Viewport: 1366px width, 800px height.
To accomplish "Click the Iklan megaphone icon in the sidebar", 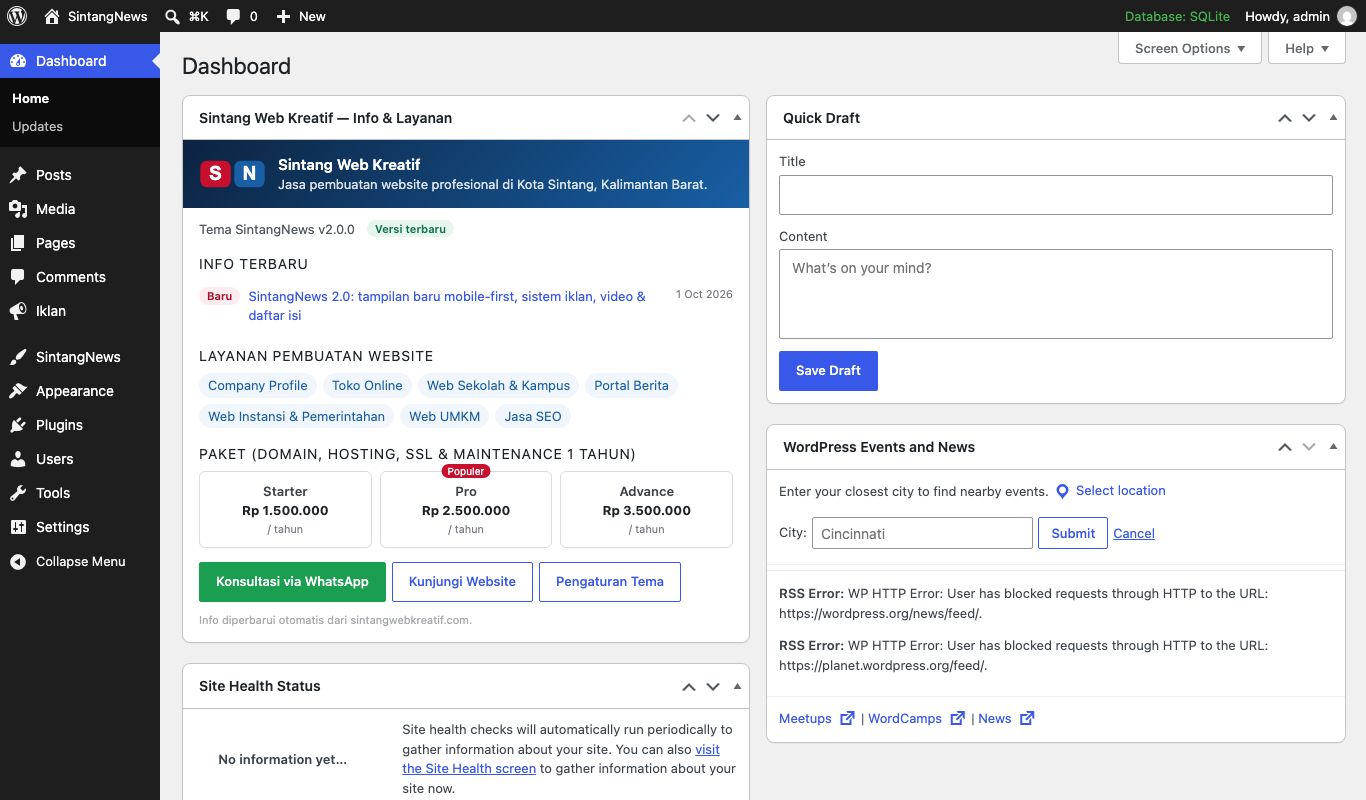I will tap(18, 311).
